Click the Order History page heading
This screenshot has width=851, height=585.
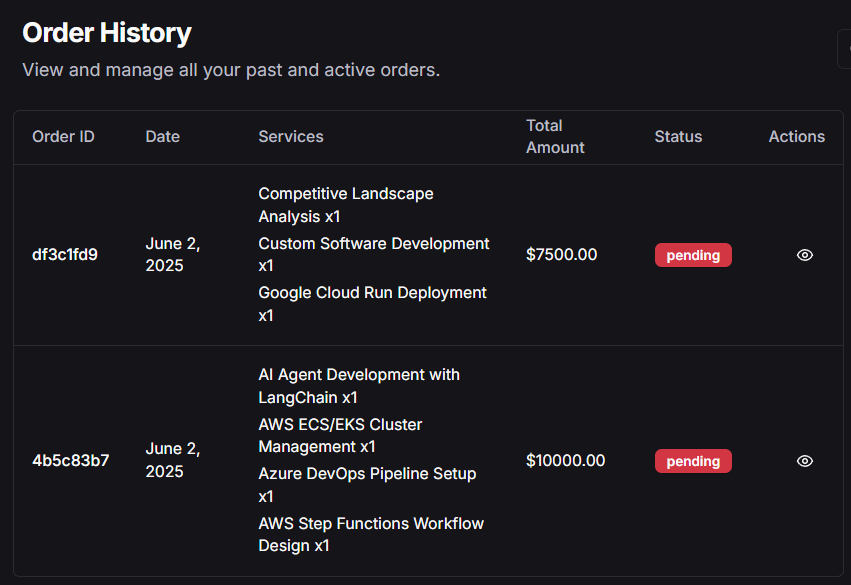[x=107, y=33]
